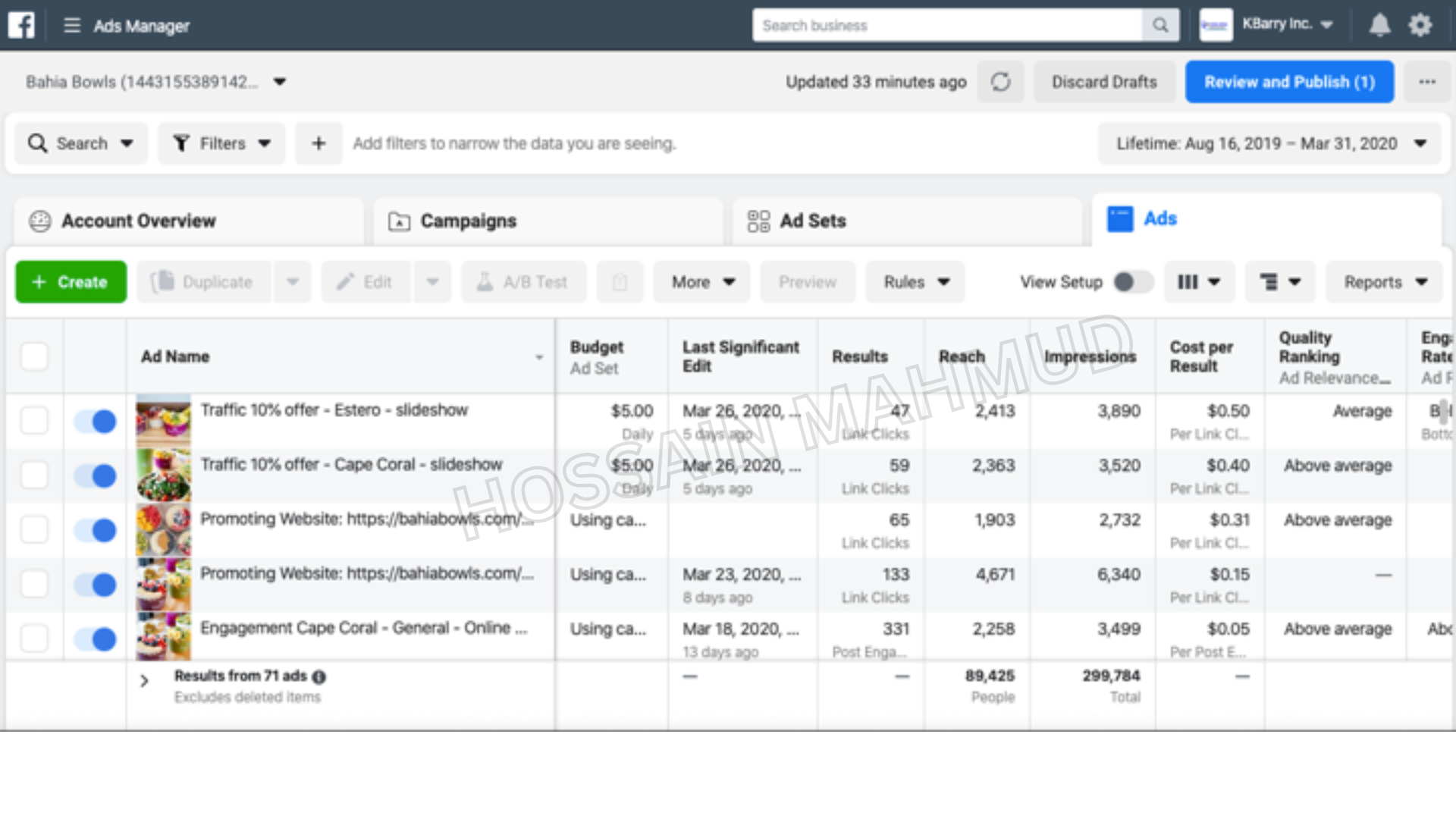The image size is (1456, 819).
Task: Switch to the Ad Sets tab
Action: click(907, 221)
